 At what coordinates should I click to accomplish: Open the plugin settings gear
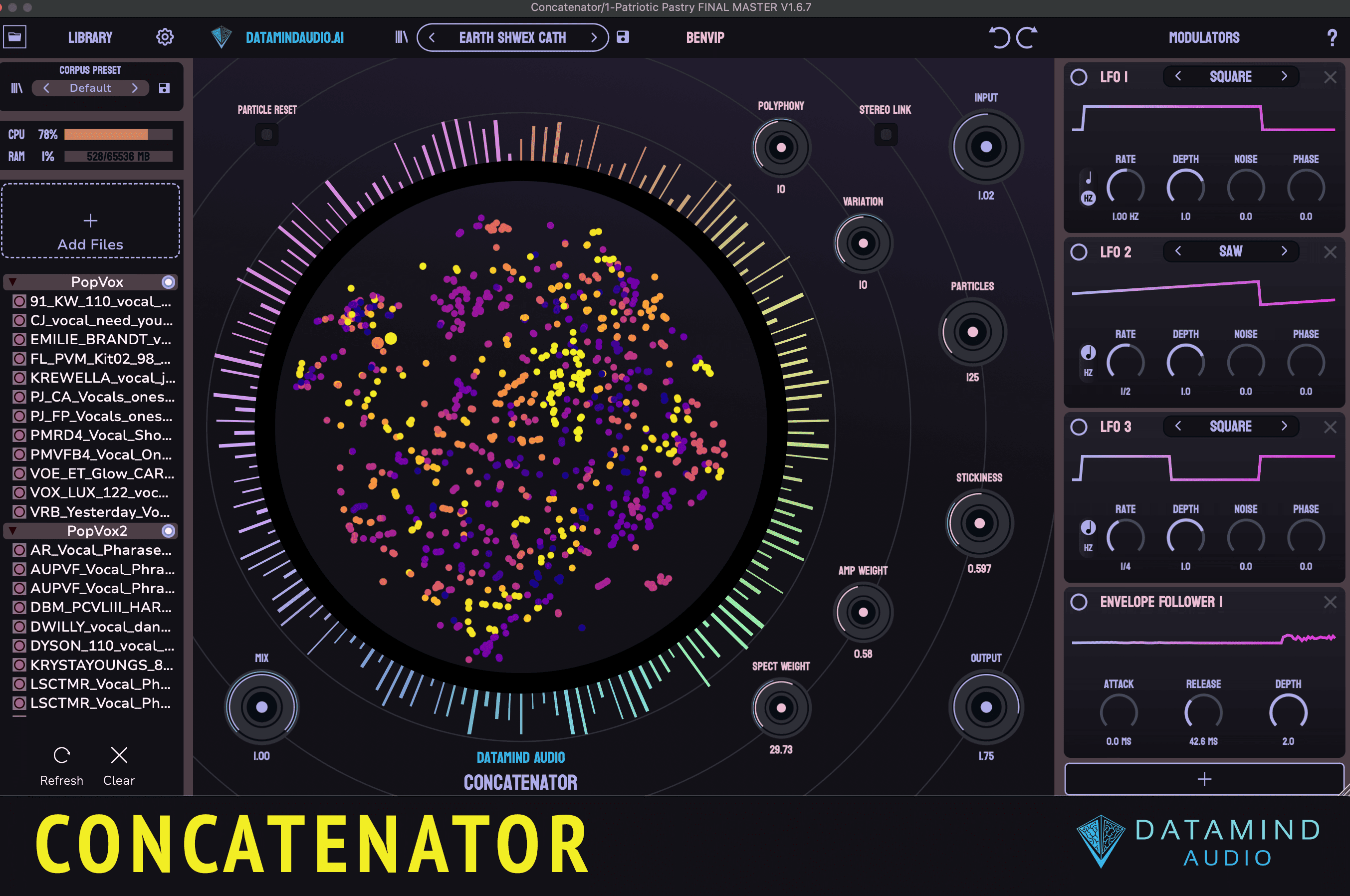tap(165, 36)
